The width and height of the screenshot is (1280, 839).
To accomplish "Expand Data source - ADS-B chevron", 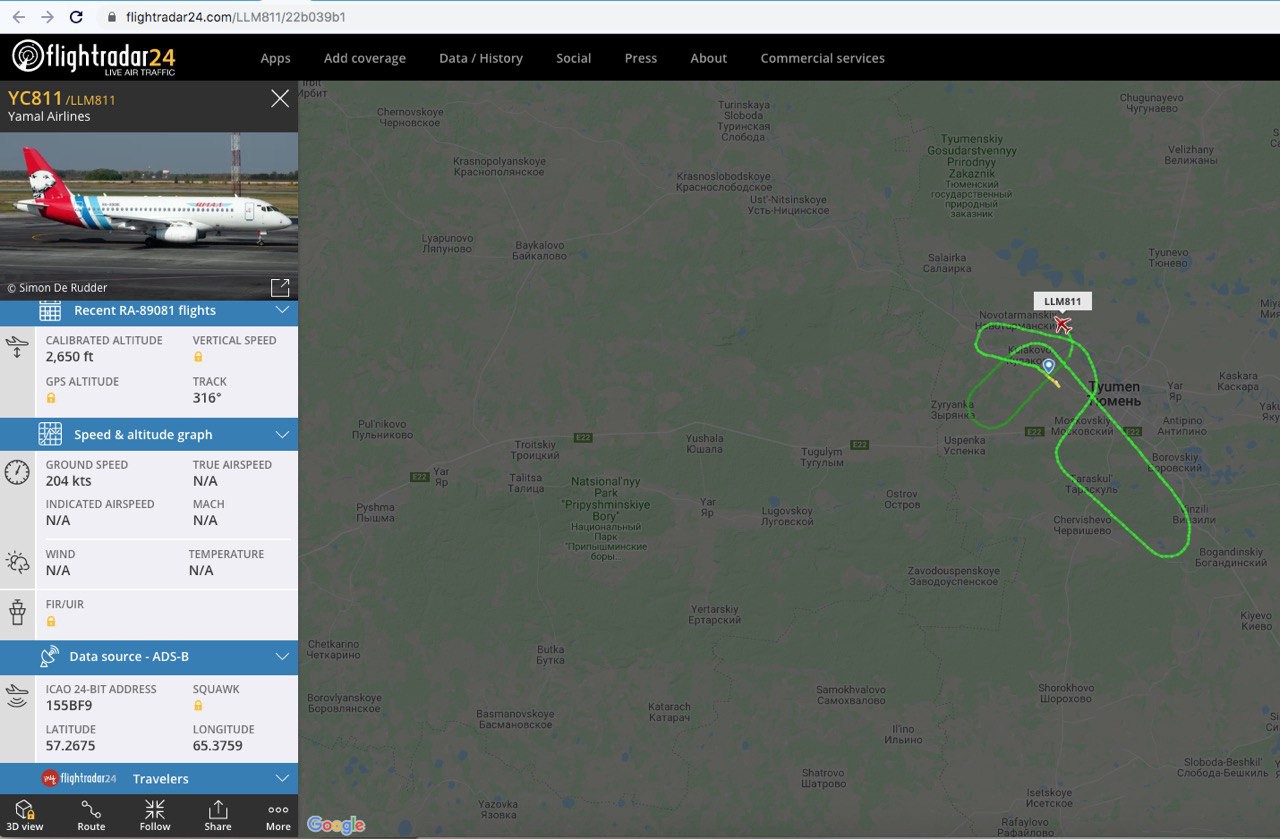I will 282,657.
